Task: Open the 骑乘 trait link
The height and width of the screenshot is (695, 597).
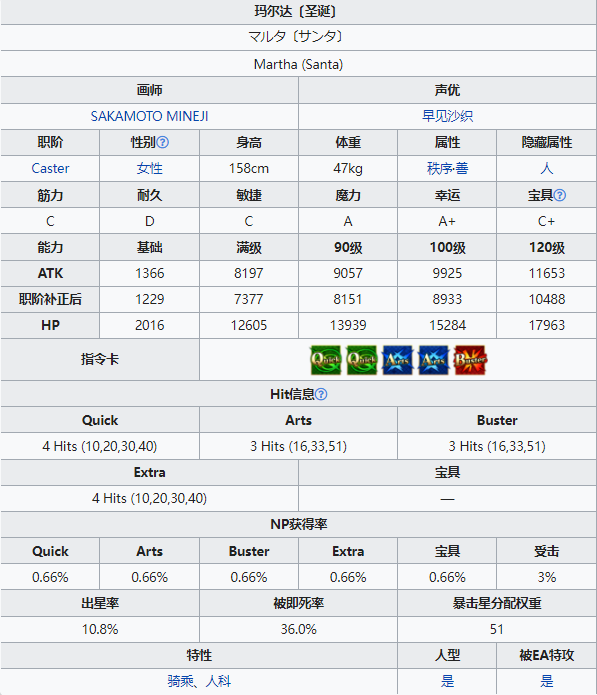Action: (180, 681)
